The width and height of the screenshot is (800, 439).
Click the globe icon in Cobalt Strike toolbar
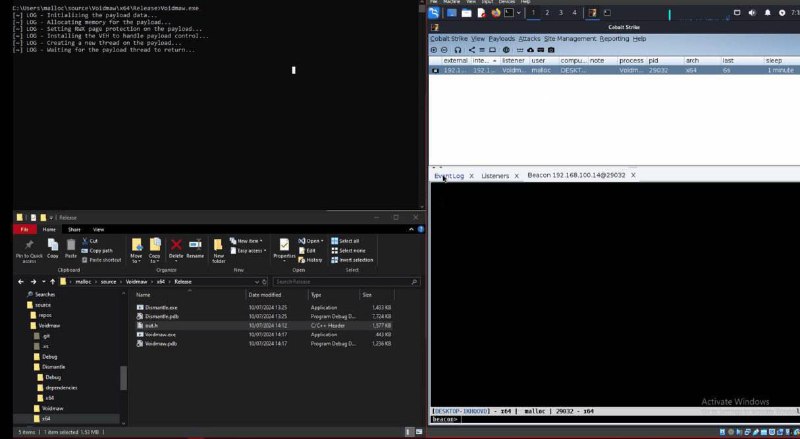tap(506, 50)
